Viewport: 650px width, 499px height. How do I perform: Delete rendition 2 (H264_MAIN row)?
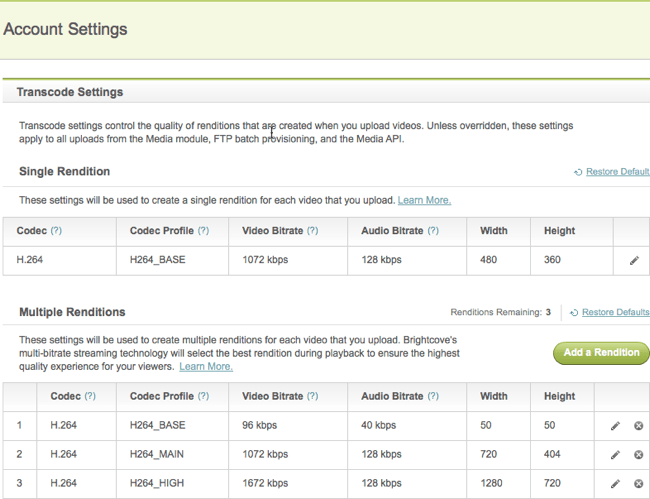(x=638, y=455)
